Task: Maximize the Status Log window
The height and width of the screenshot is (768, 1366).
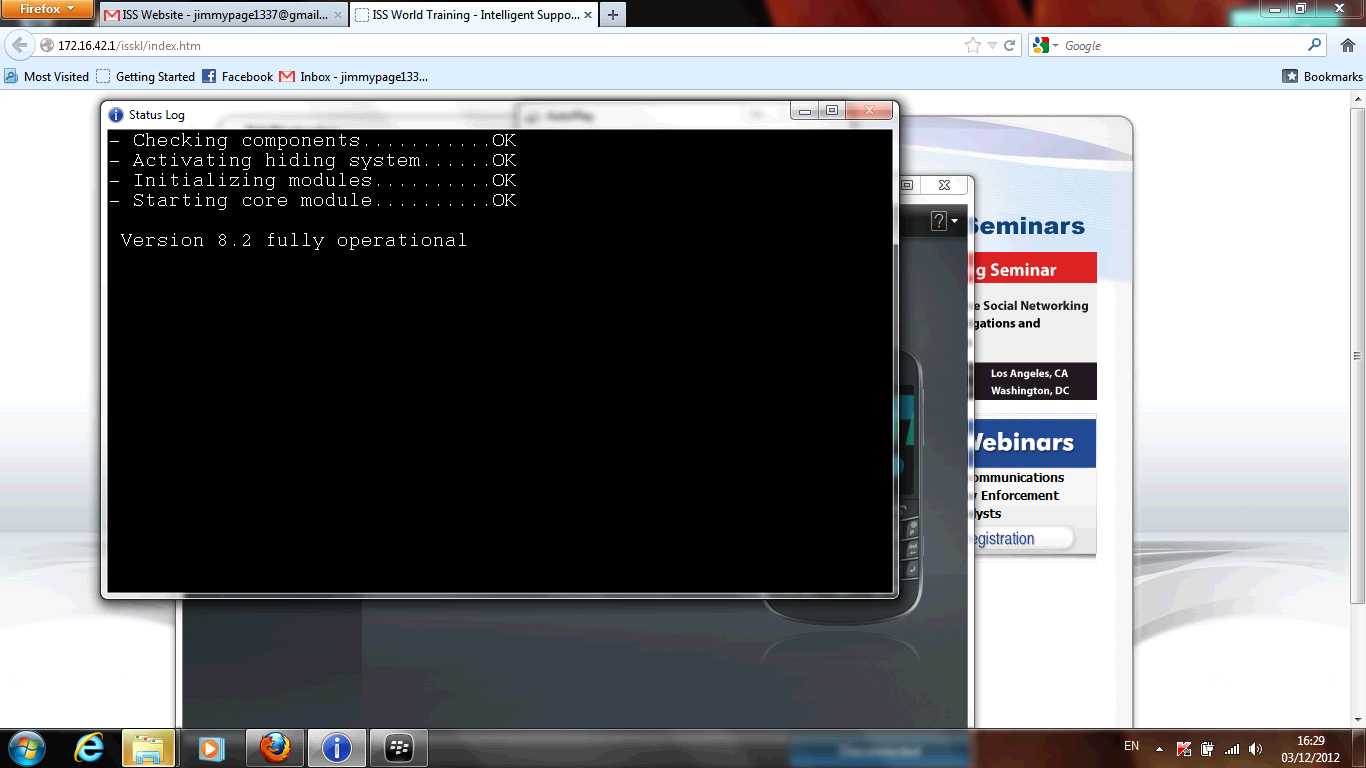Action: point(831,110)
